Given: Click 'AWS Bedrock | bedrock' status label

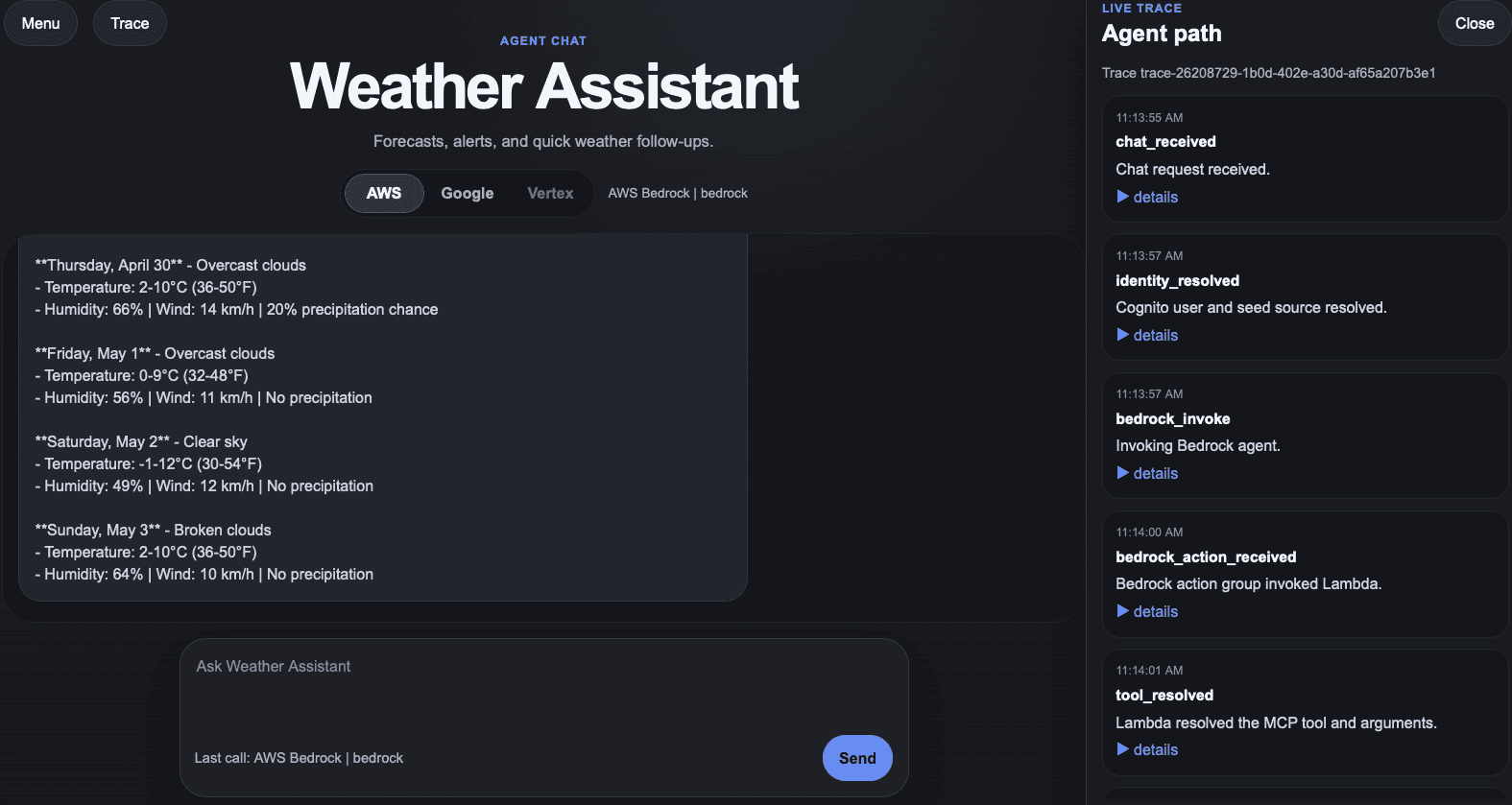Looking at the screenshot, I should click(x=678, y=193).
